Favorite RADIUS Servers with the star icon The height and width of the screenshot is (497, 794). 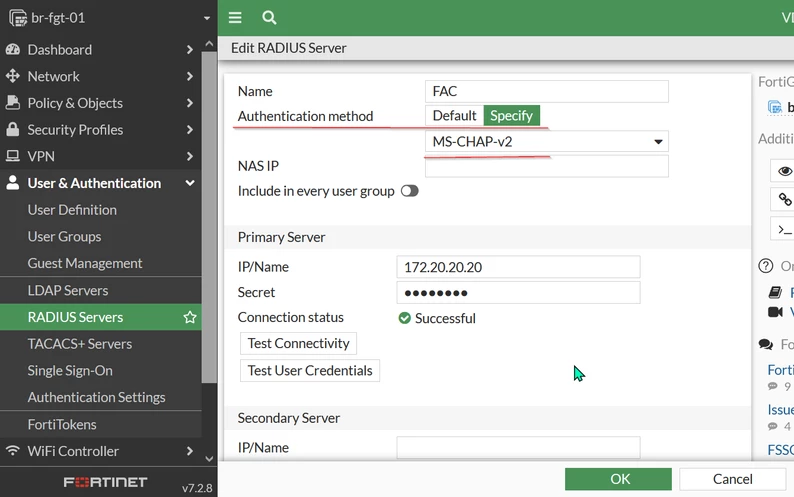tap(190, 317)
